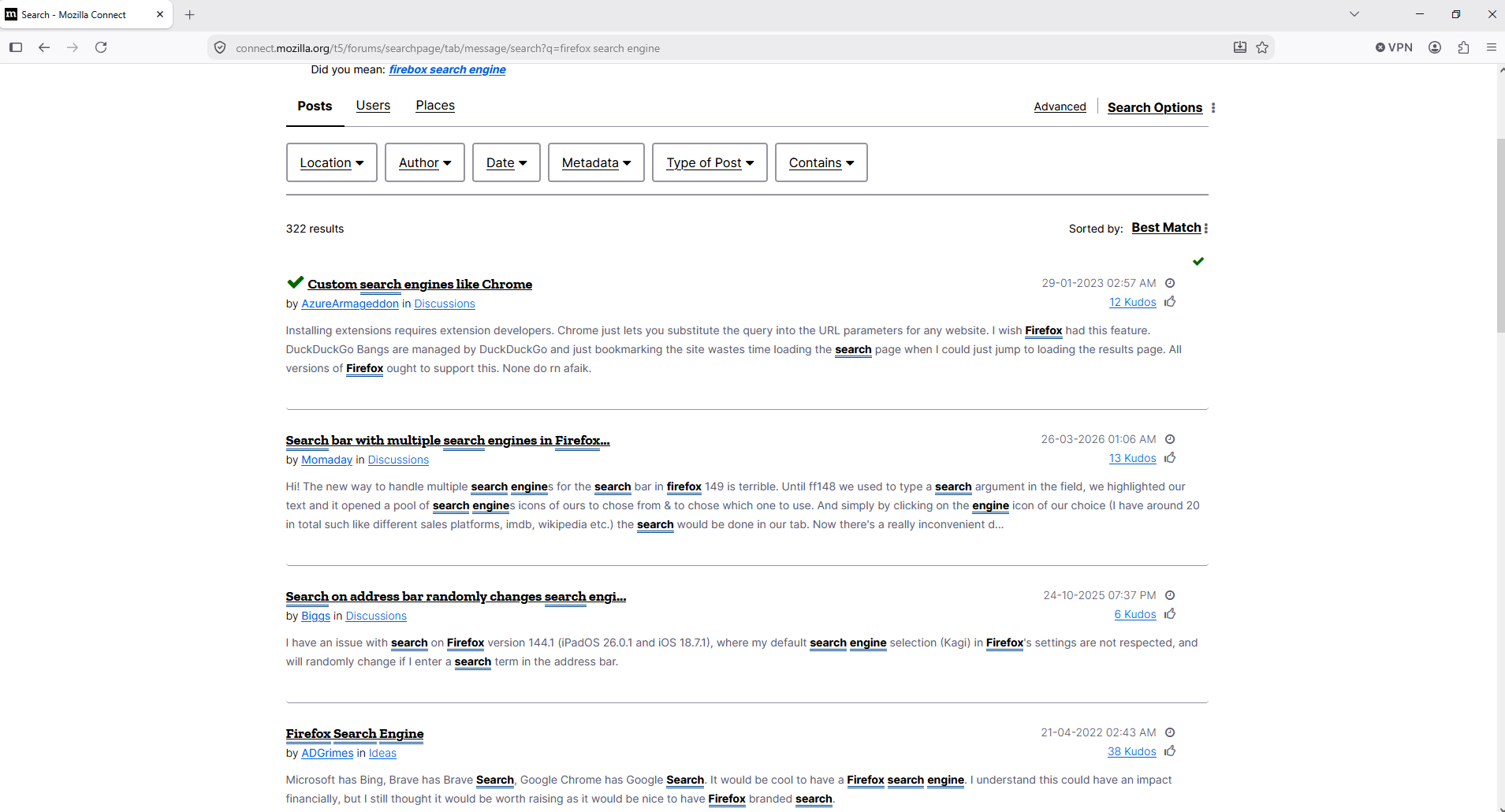Click thumbs-up icon next to 6 Kudos

tap(1170, 613)
